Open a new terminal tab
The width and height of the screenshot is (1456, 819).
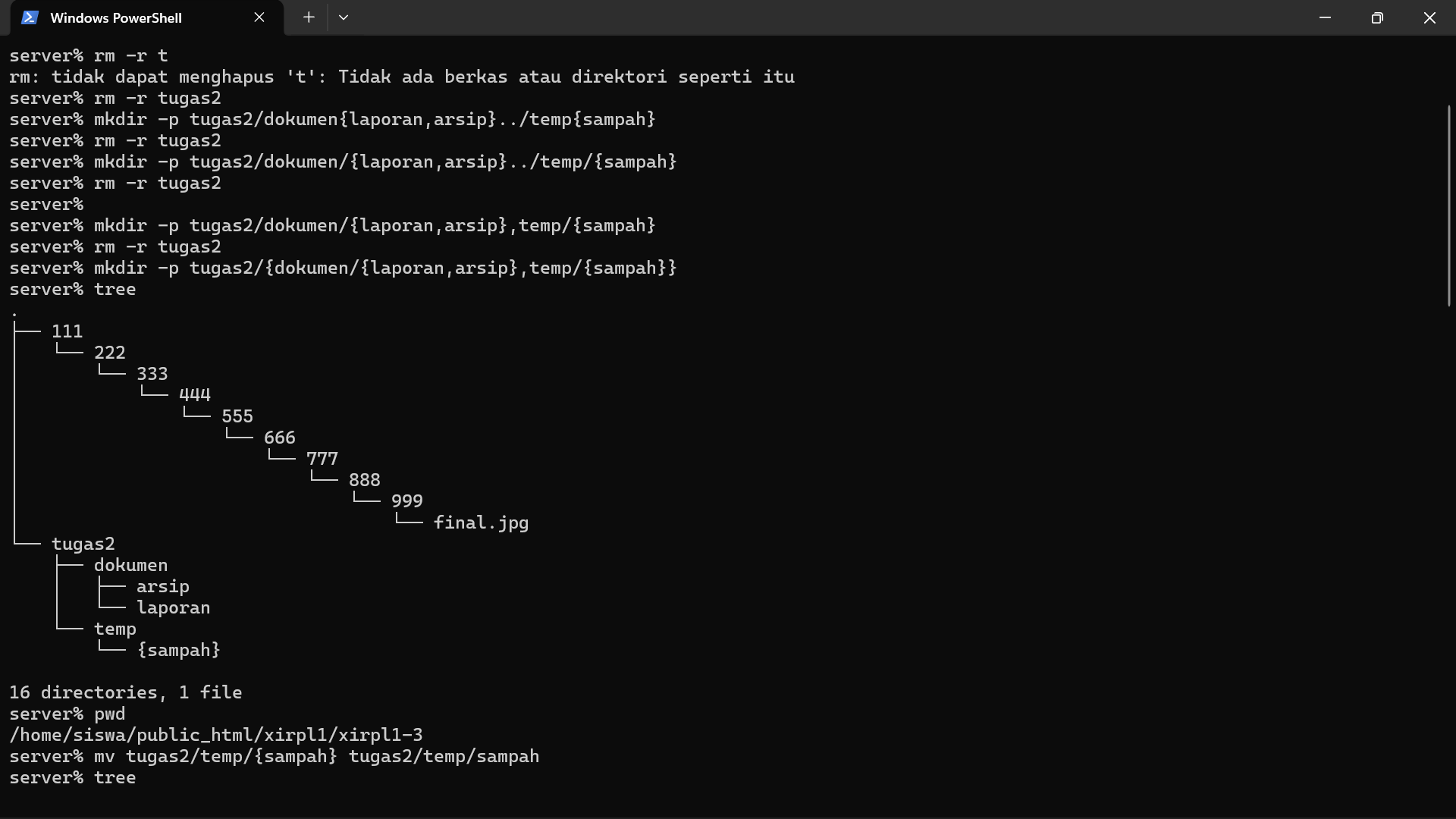pos(309,17)
